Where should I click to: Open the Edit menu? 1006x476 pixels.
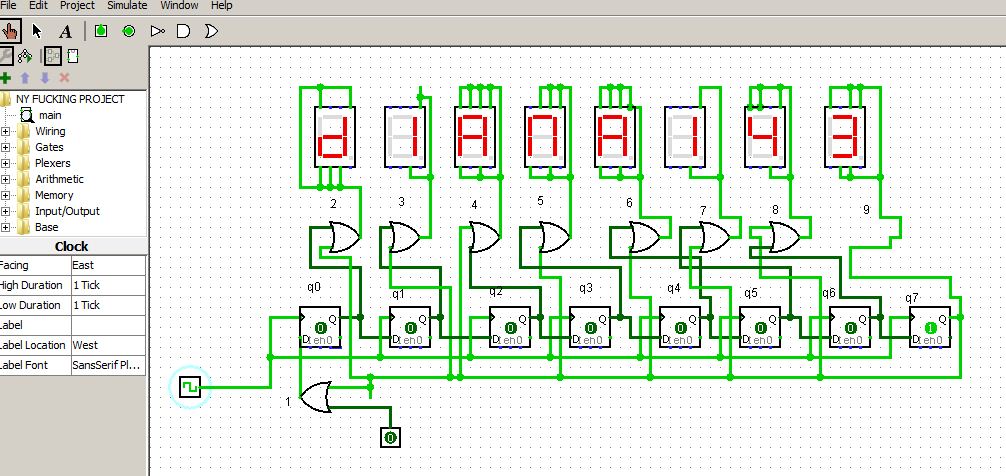point(38,6)
